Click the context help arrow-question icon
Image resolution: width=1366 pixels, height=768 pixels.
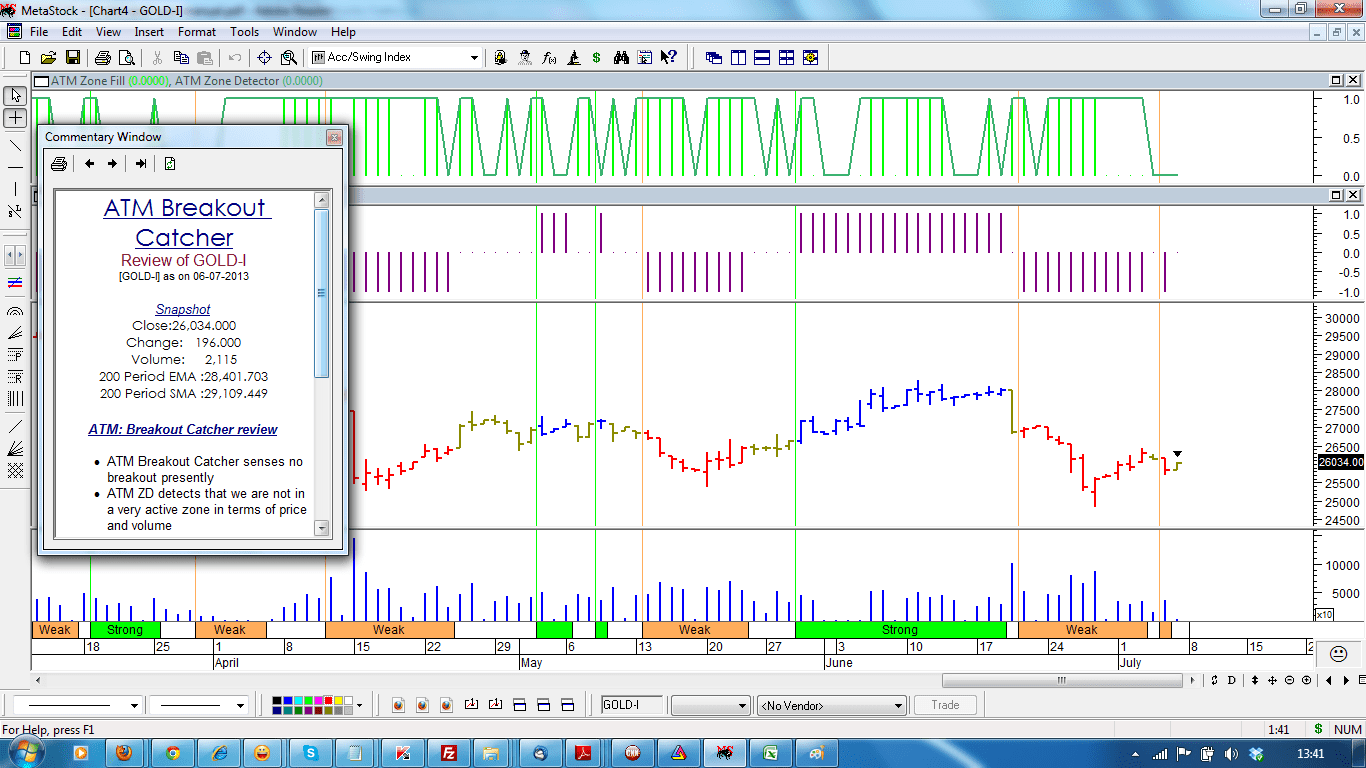coord(669,58)
